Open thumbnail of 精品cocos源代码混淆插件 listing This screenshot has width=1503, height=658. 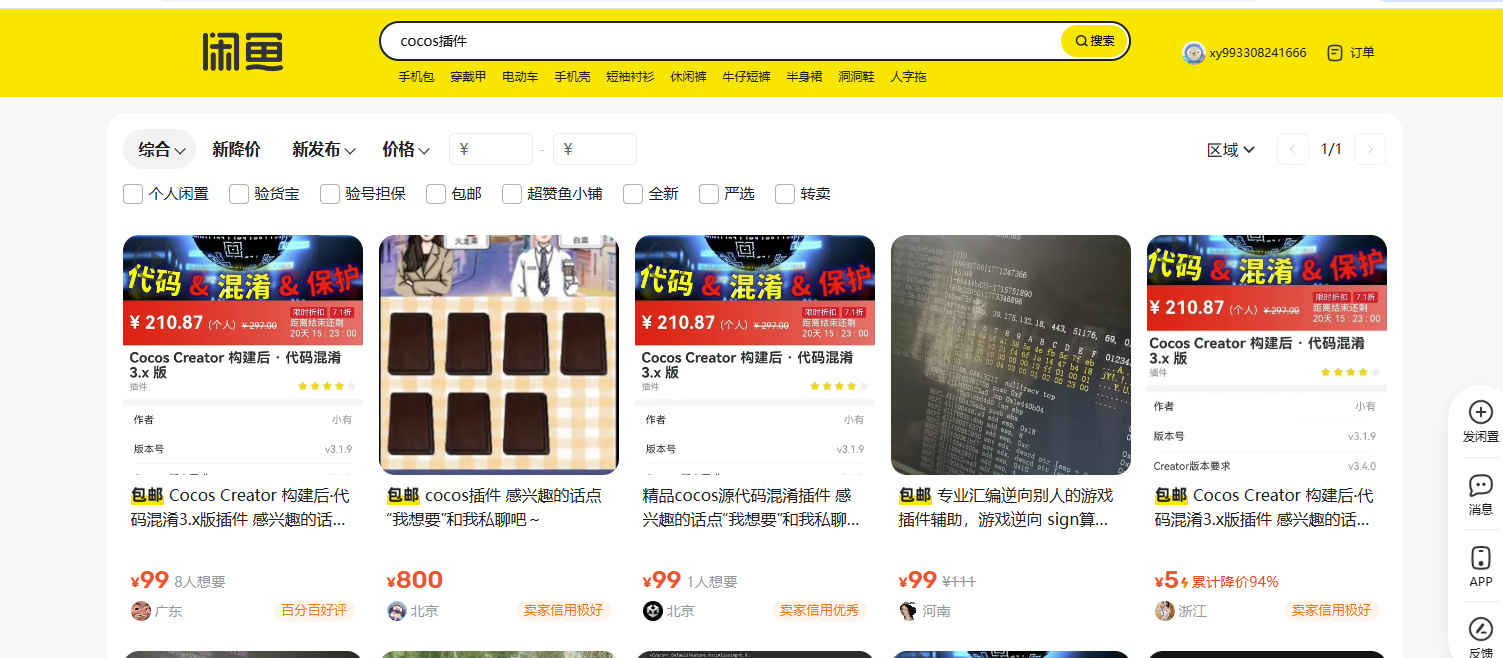(x=755, y=355)
